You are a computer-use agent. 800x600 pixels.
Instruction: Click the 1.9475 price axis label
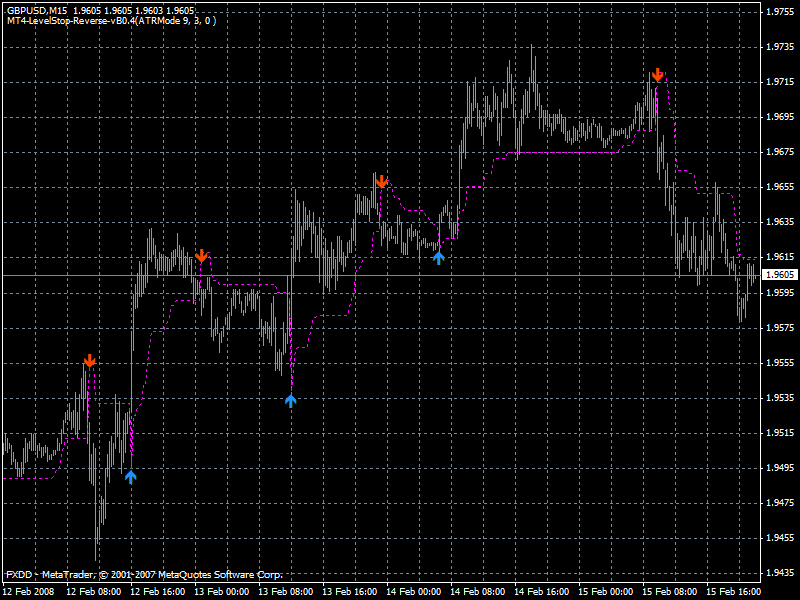click(780, 503)
